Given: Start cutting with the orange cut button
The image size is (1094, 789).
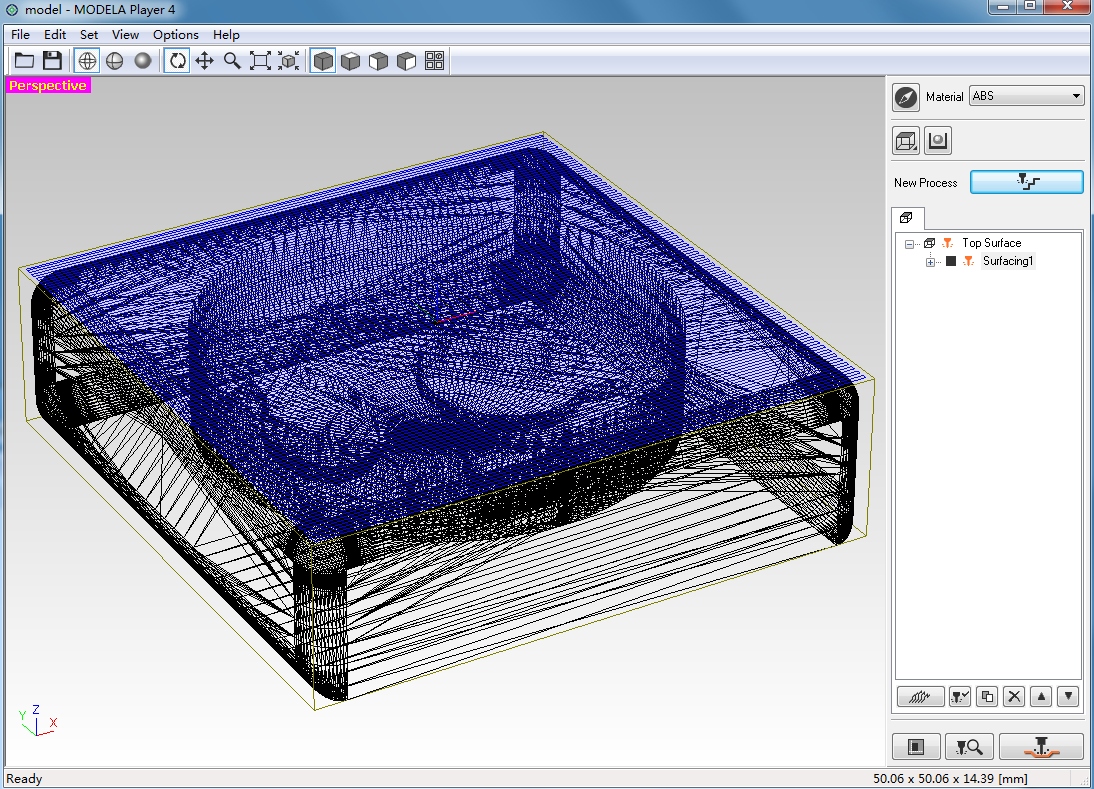Looking at the screenshot, I should click(x=1042, y=747).
